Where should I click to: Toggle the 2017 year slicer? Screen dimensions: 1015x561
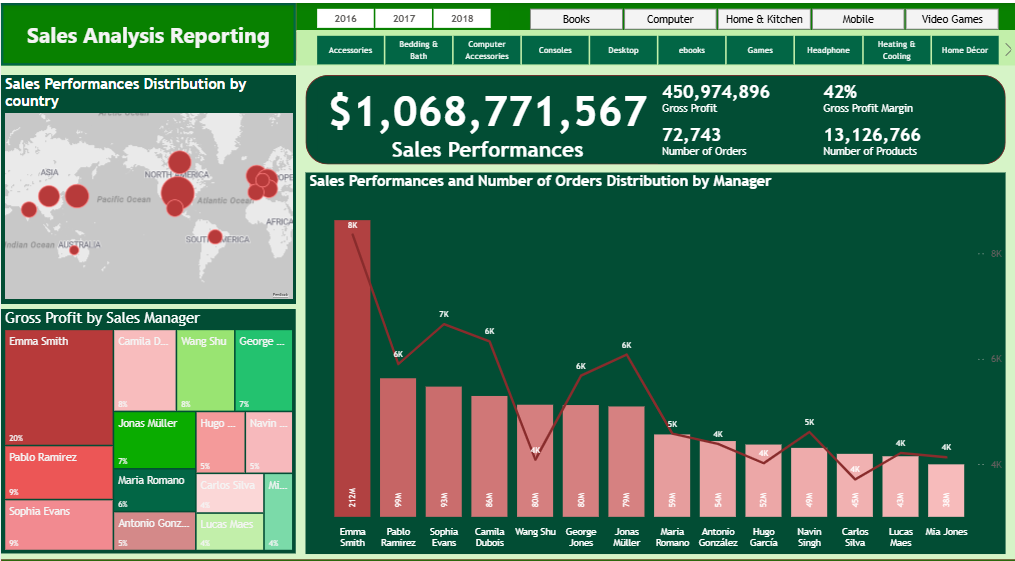404,19
